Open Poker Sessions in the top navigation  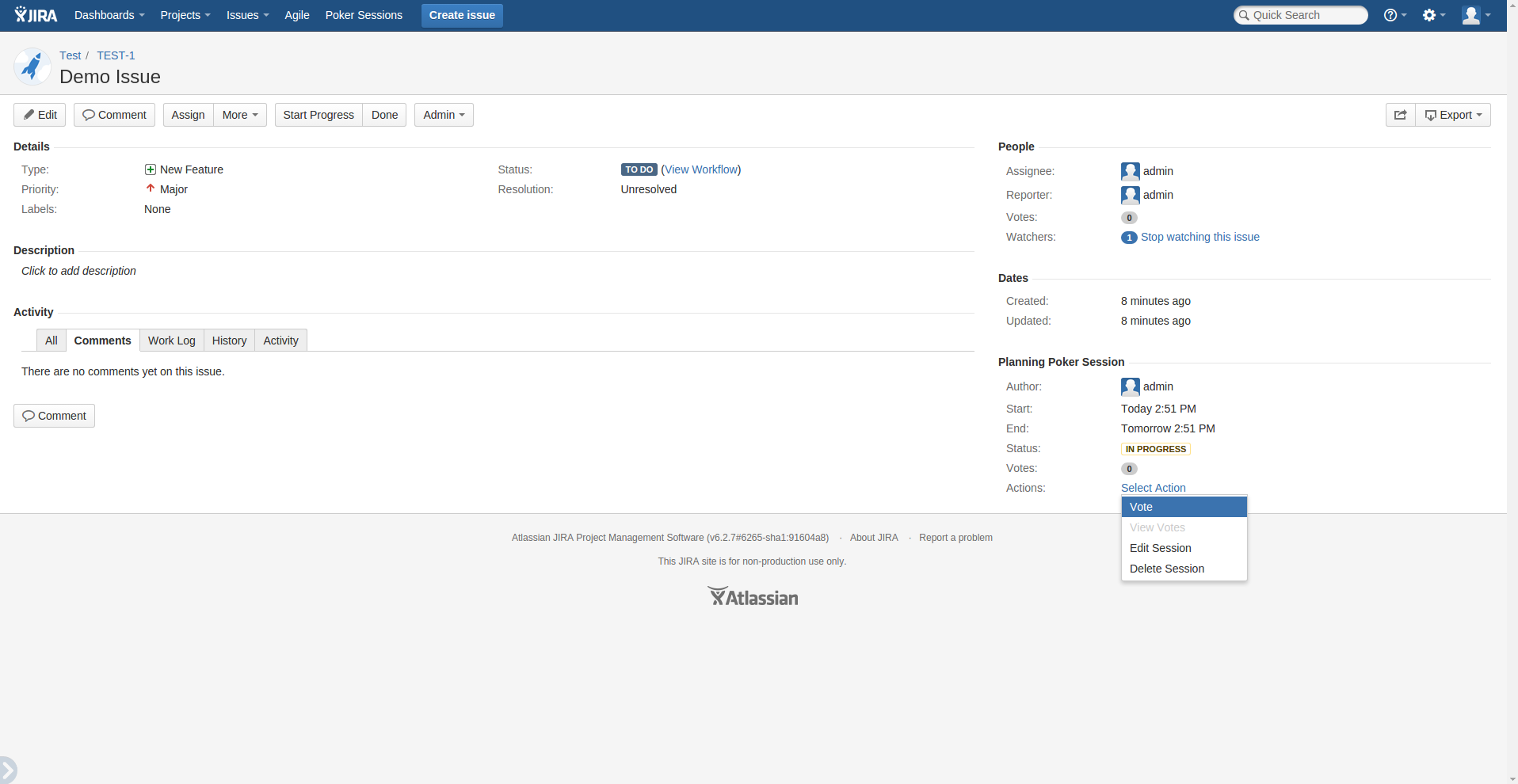click(x=364, y=15)
